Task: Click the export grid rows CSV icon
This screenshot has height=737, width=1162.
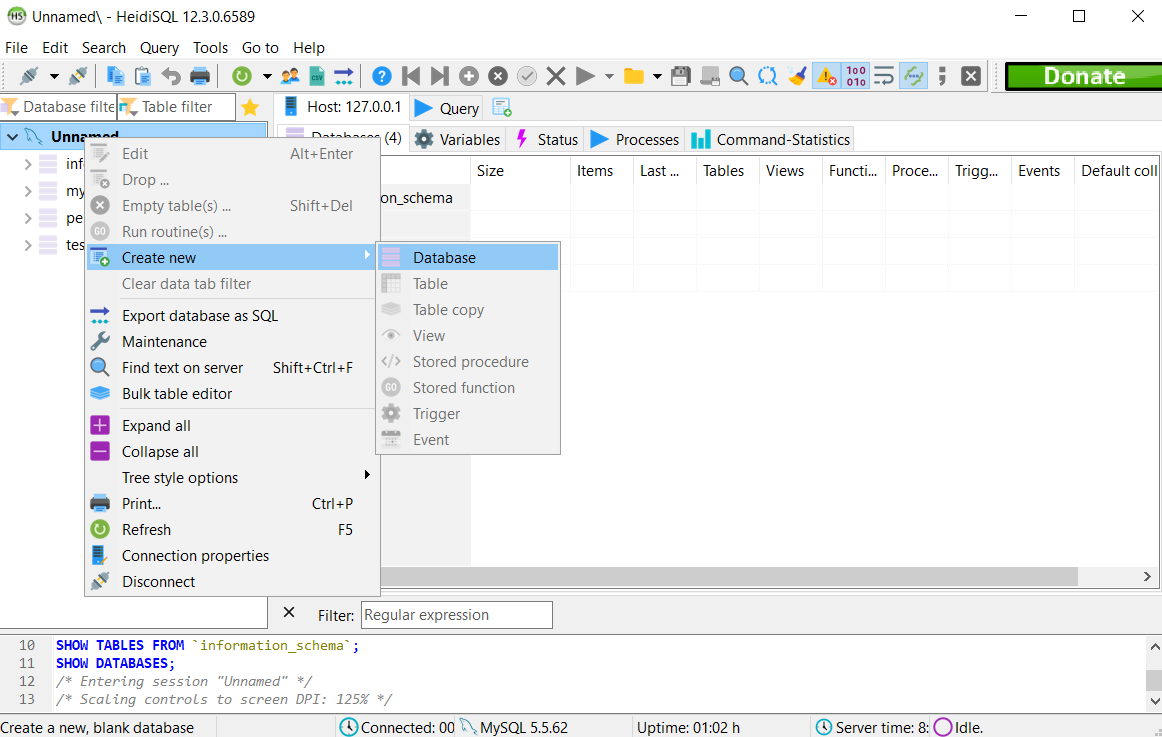Action: pyautogui.click(x=317, y=76)
